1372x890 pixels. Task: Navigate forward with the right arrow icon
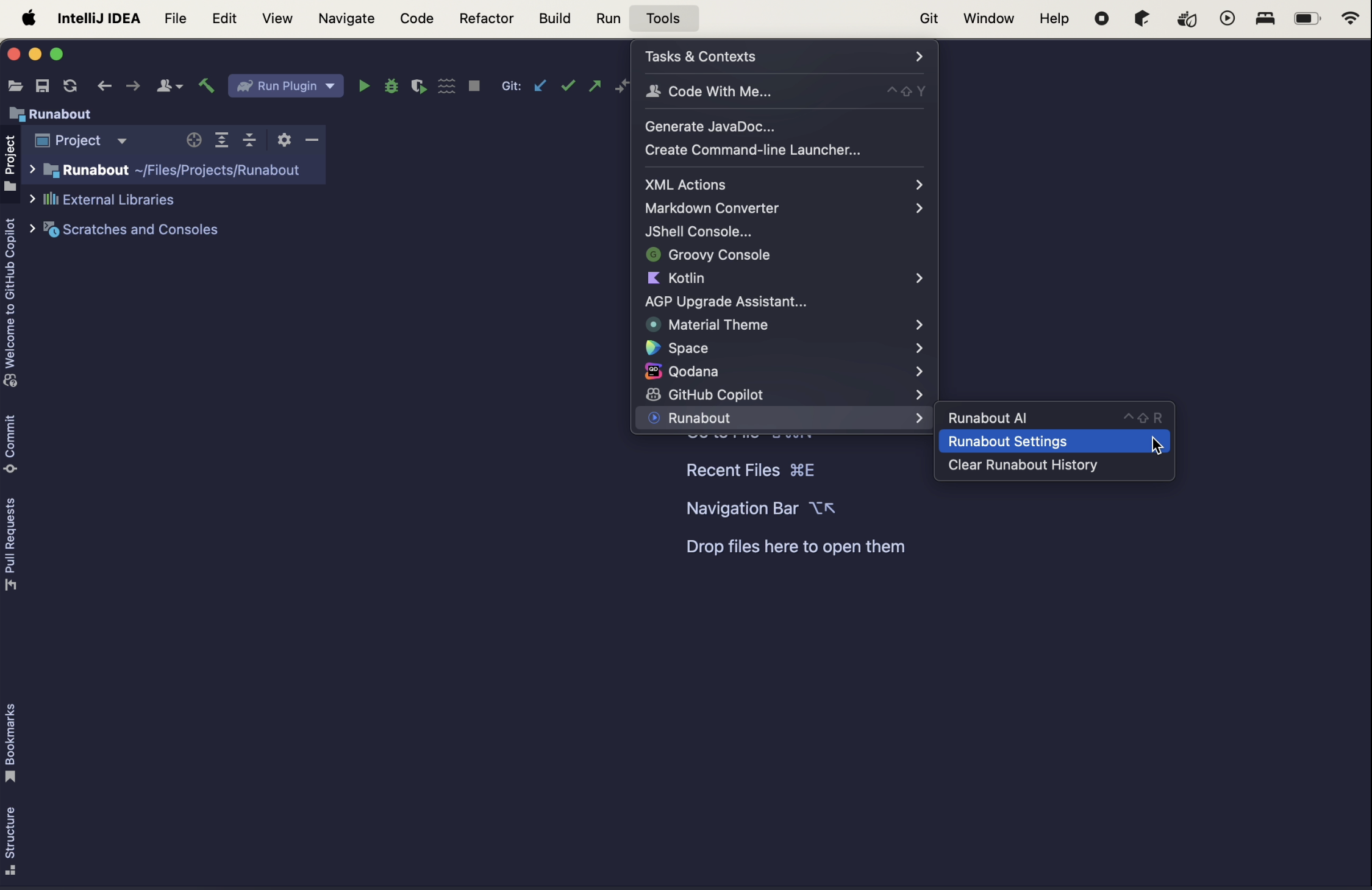133,86
